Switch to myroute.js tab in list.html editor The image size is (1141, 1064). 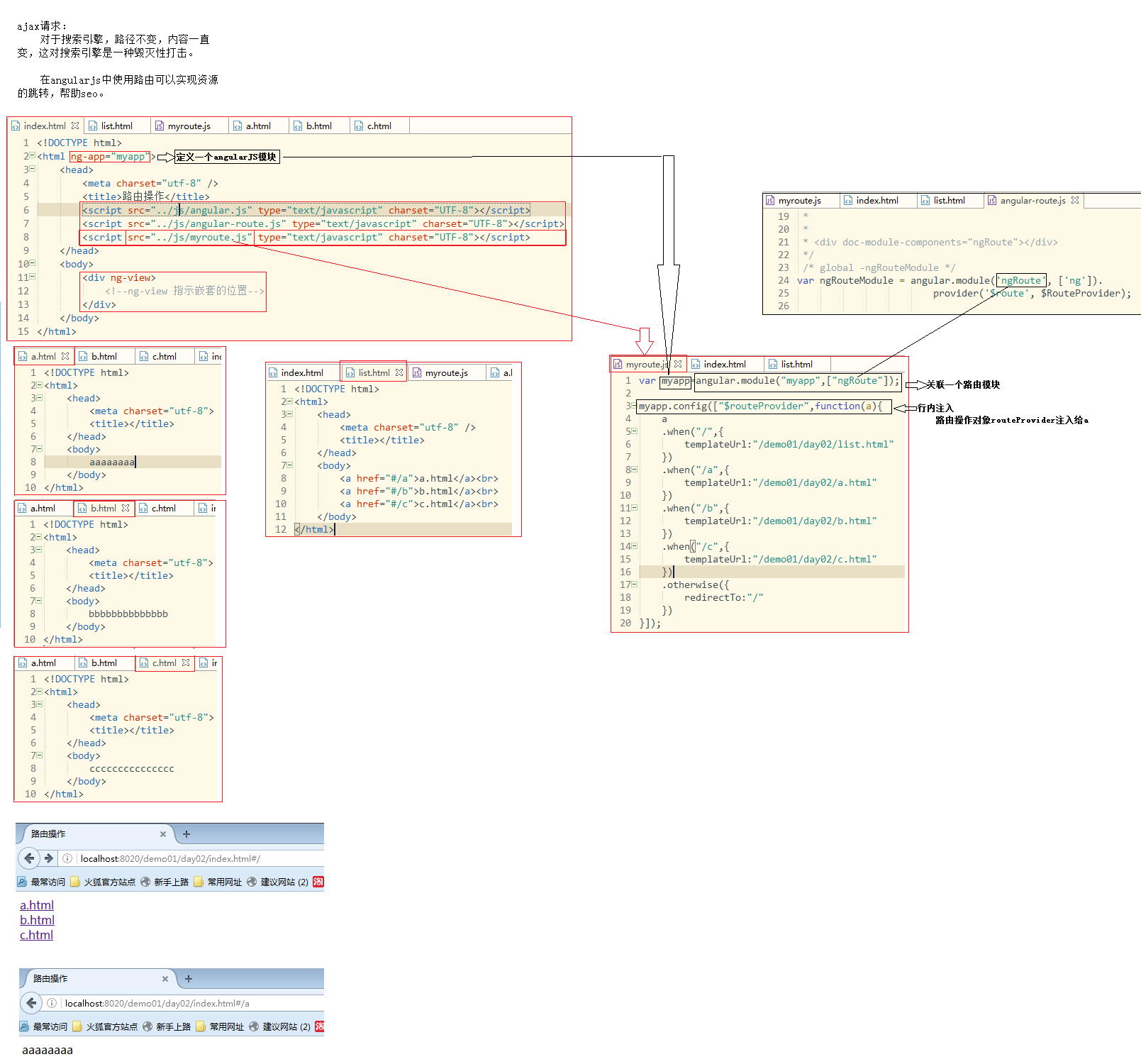coord(446,372)
